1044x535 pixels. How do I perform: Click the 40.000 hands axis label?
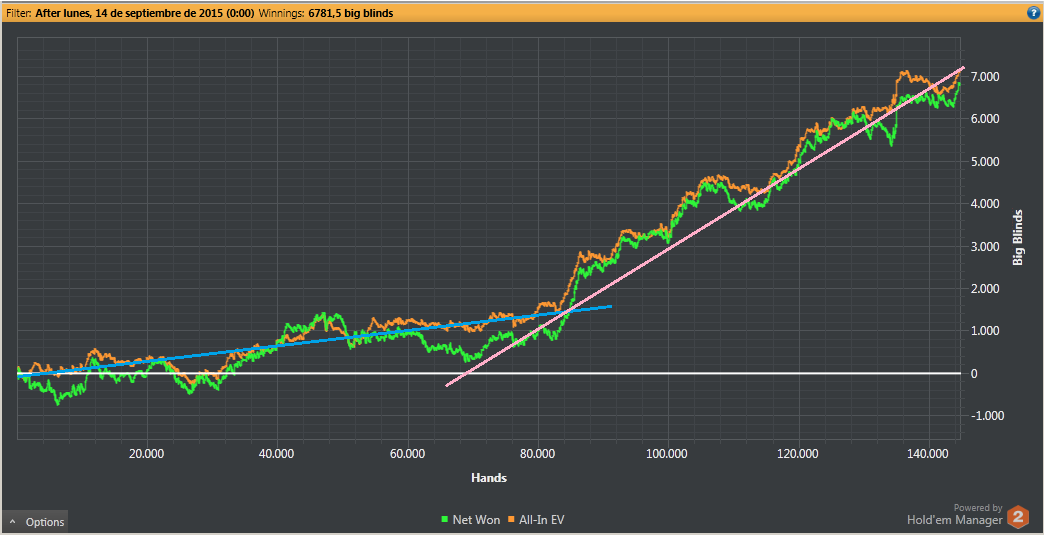276,453
